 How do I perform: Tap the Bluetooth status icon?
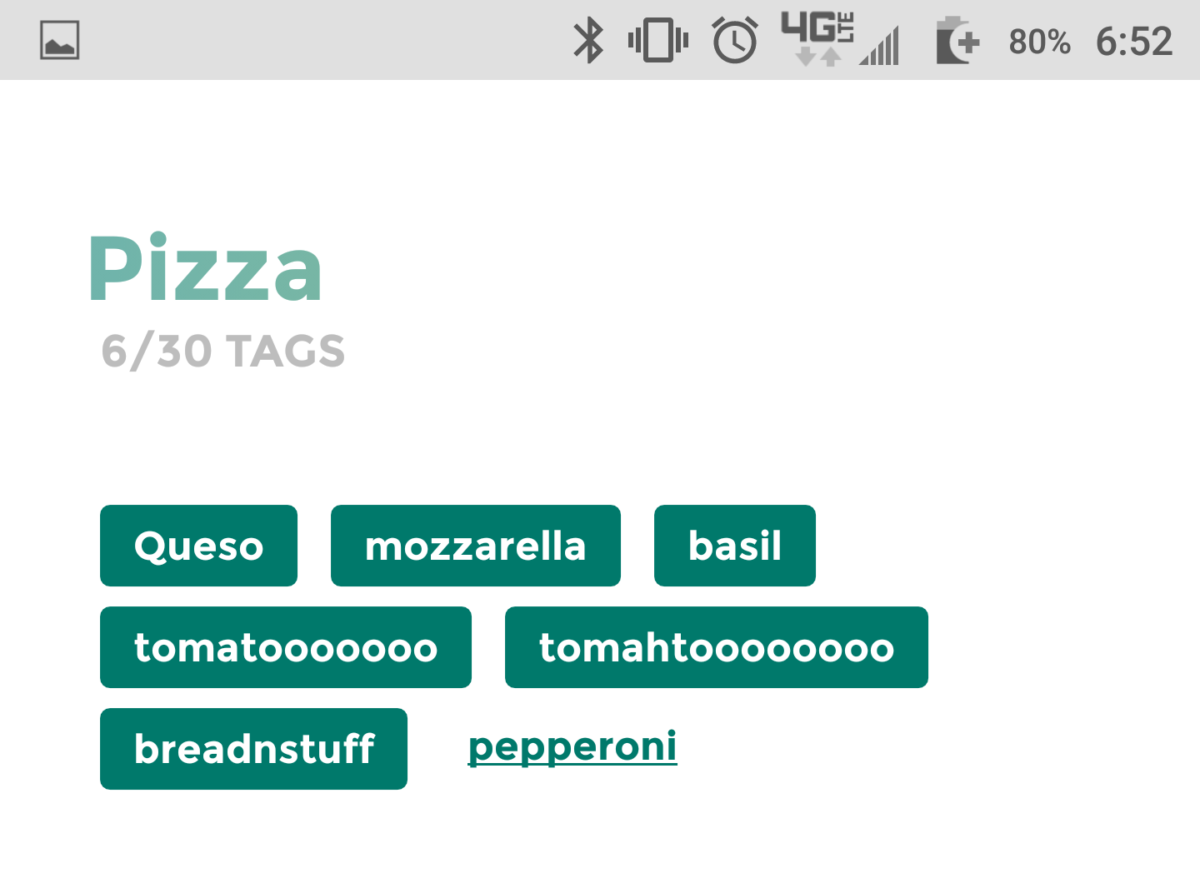click(587, 41)
